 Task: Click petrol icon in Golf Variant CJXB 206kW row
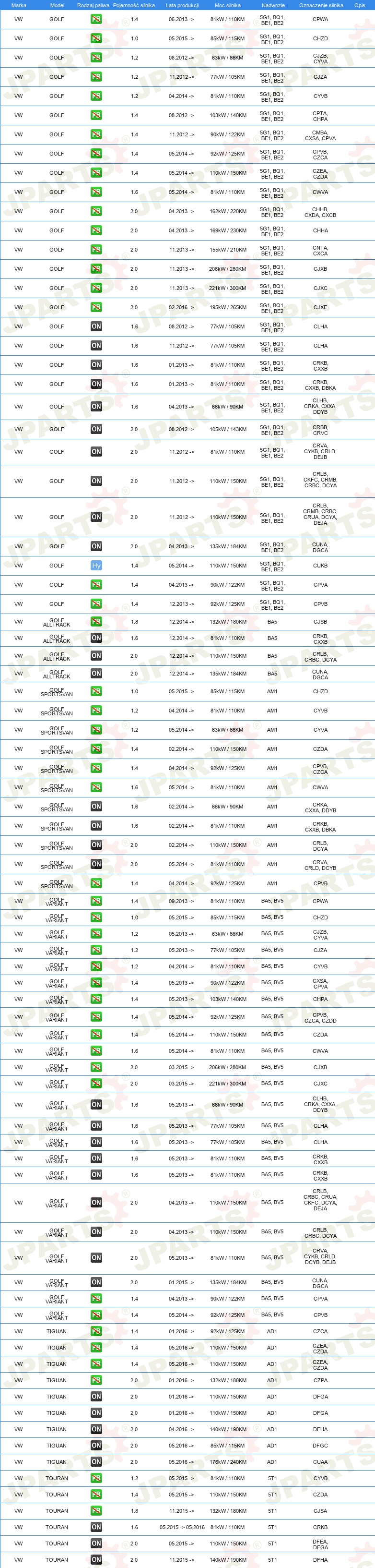[96, 1067]
